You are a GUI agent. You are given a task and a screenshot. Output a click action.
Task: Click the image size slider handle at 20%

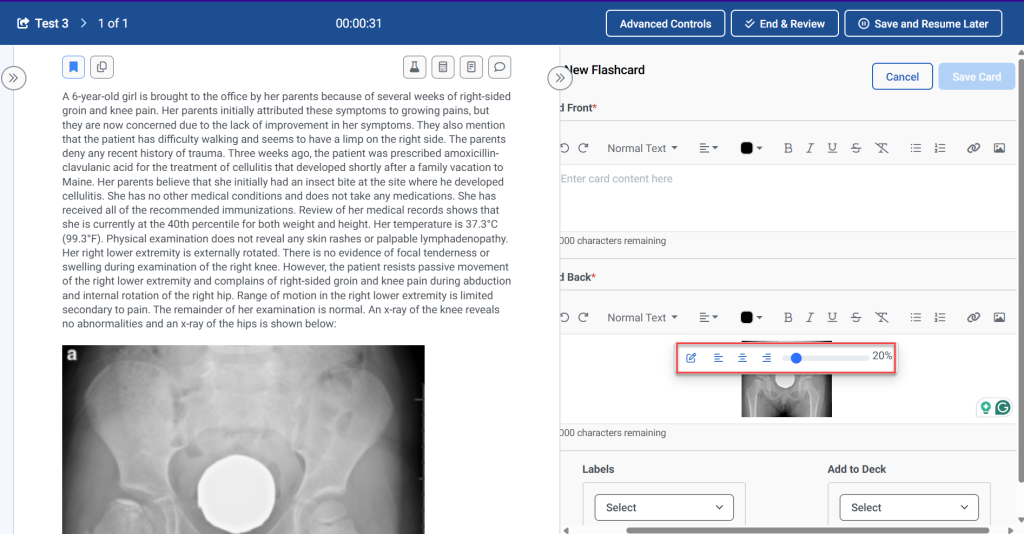point(796,357)
